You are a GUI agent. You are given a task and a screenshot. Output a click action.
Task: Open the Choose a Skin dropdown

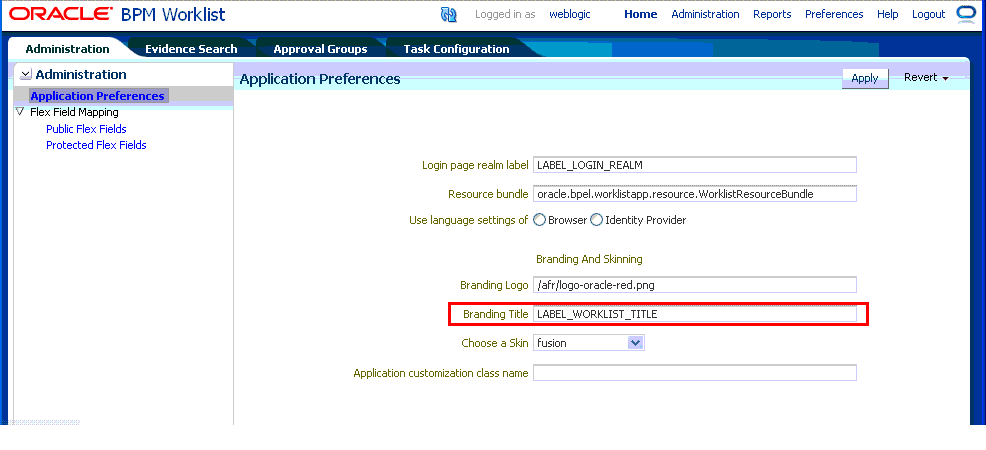635,343
